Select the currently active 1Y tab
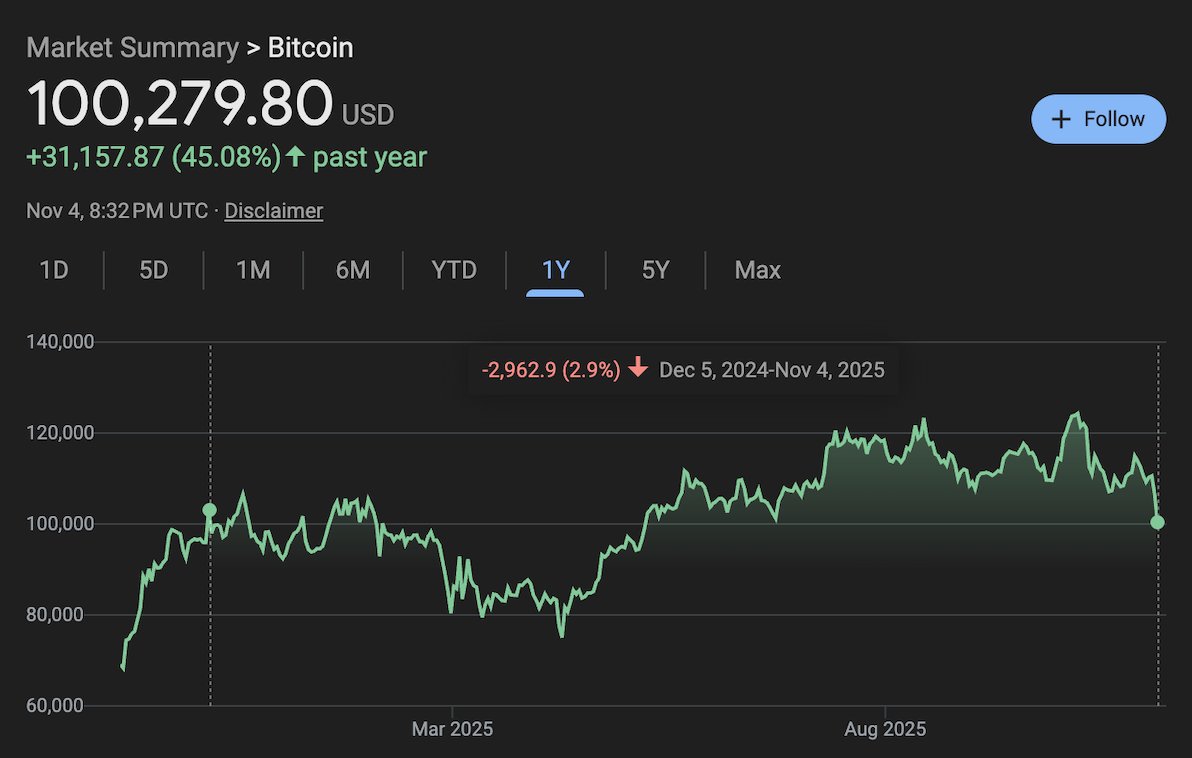The image size is (1192, 758). coord(555,270)
